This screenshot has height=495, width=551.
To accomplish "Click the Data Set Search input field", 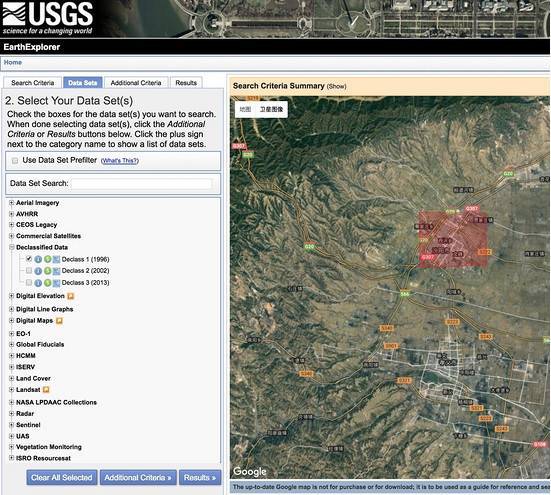I will pos(142,183).
